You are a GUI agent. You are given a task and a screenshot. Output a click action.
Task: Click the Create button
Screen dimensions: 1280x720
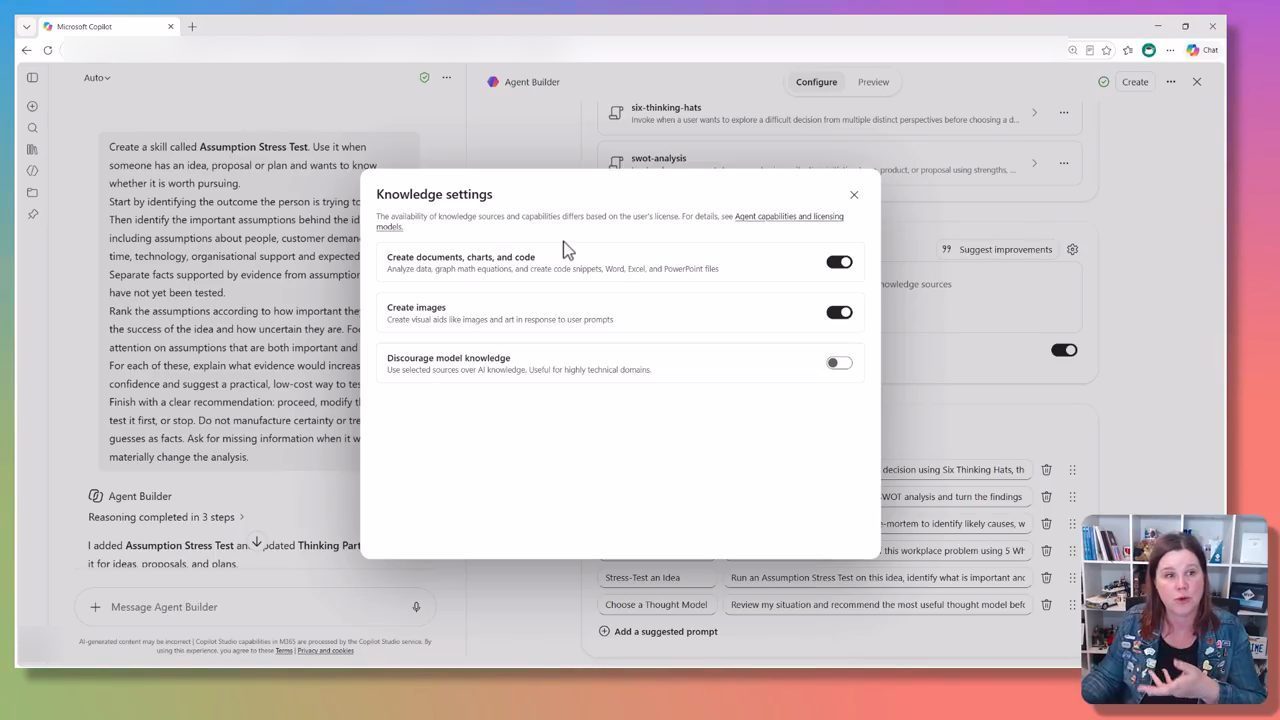(1135, 82)
